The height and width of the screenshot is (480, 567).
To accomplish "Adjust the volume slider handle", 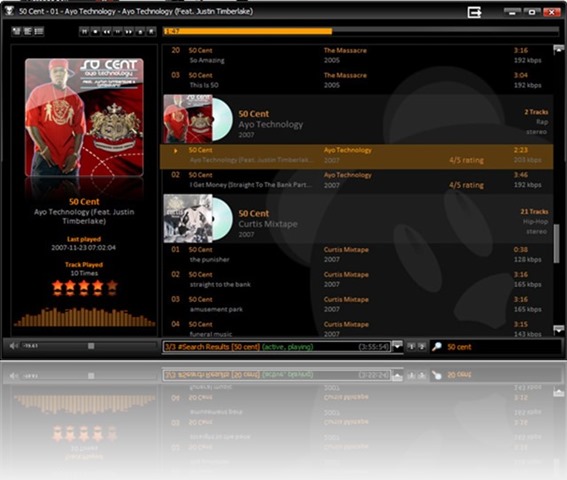I will point(91,346).
